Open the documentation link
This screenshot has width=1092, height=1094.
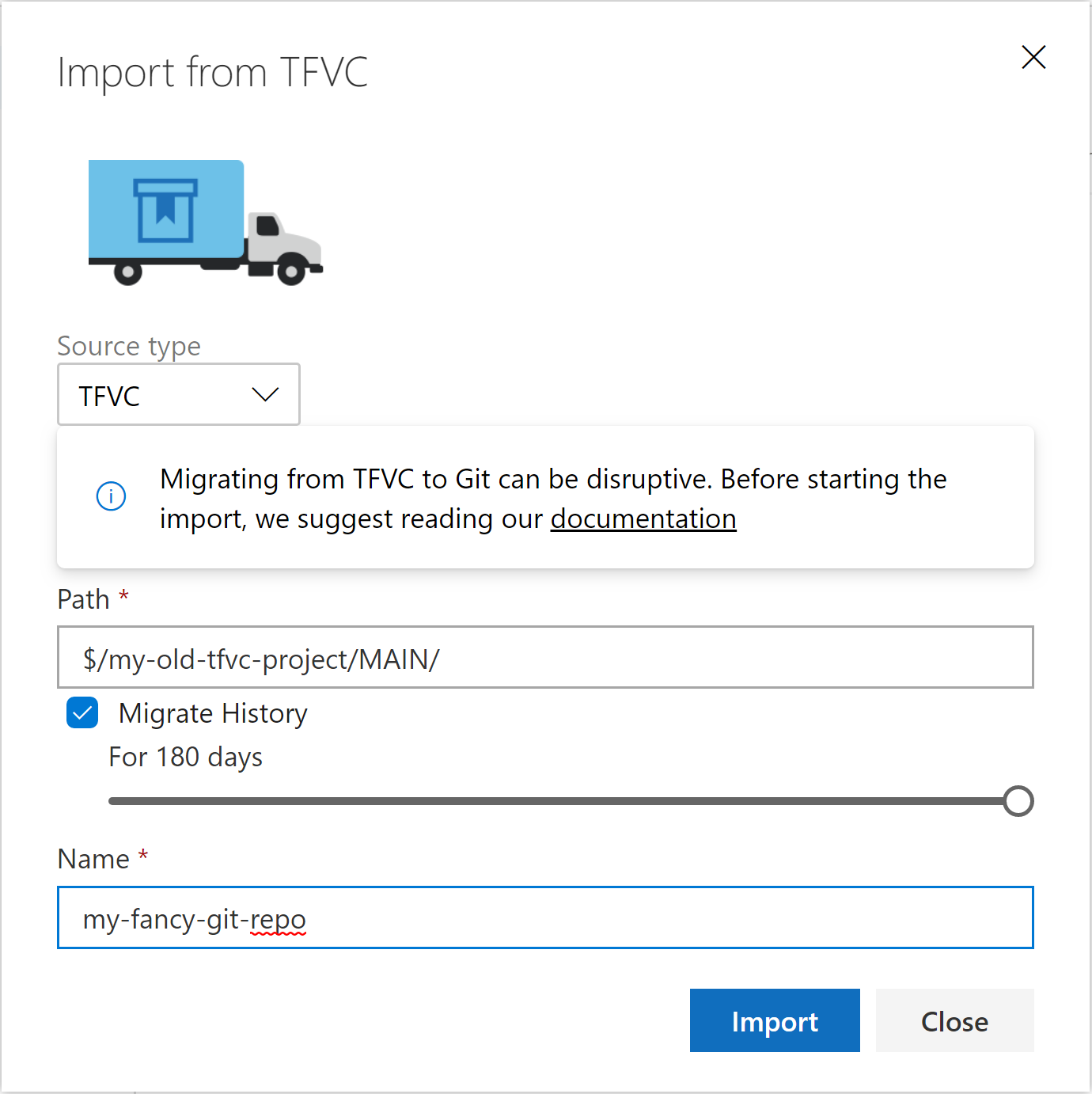(643, 519)
